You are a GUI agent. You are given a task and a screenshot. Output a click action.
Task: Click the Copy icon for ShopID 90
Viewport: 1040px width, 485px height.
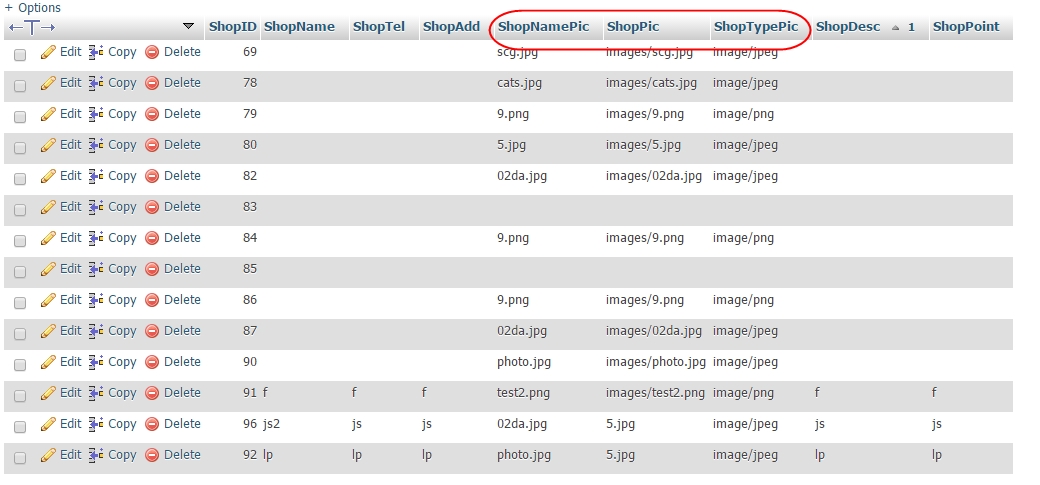point(96,362)
